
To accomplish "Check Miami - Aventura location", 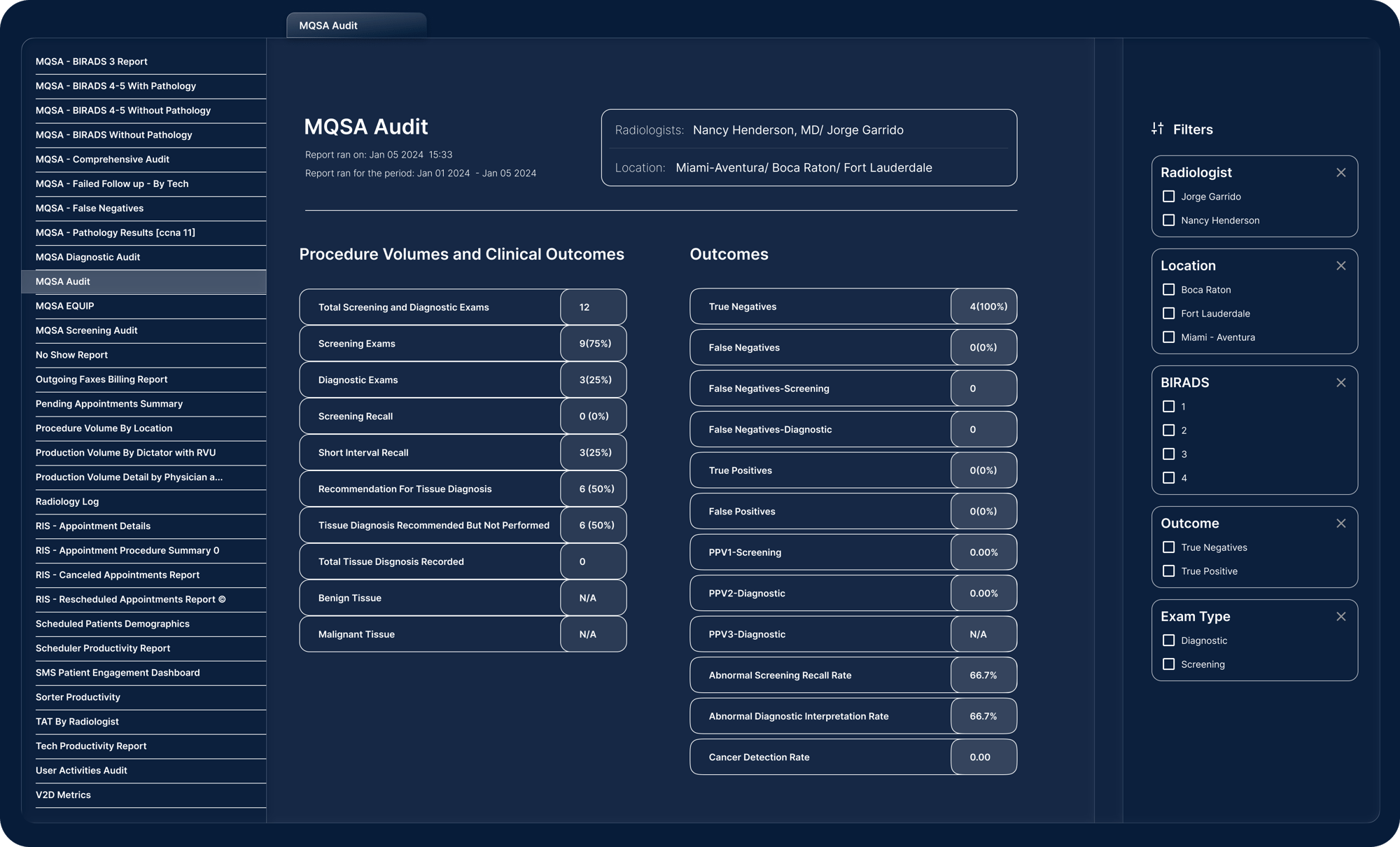I will [1169, 337].
